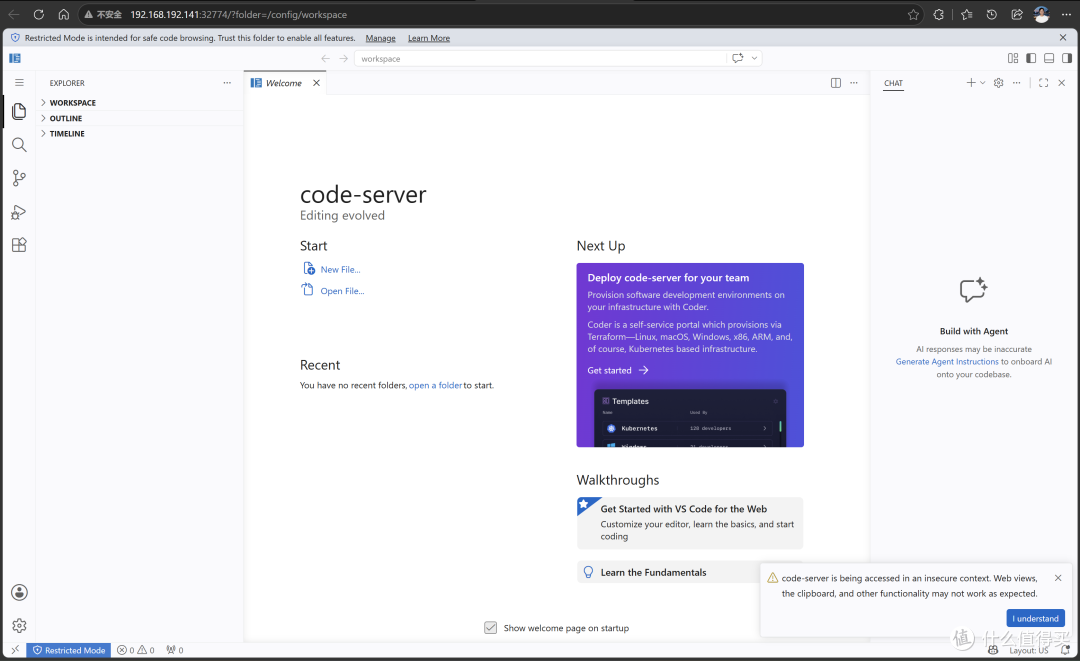Click the New File link
Screen dimensions: 1080x661
tap(340, 269)
